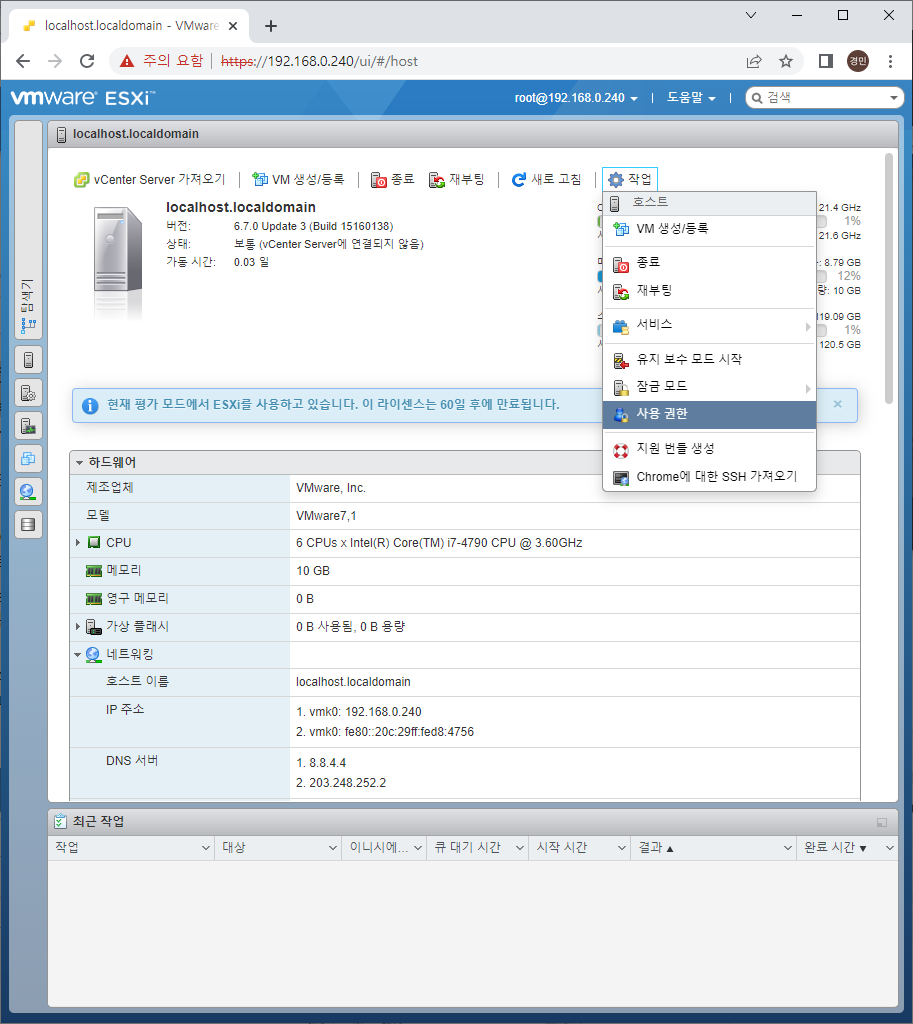Screen dimensions: 913x1024
Task: Click the 메모리 memory chip icon
Action: (94, 571)
